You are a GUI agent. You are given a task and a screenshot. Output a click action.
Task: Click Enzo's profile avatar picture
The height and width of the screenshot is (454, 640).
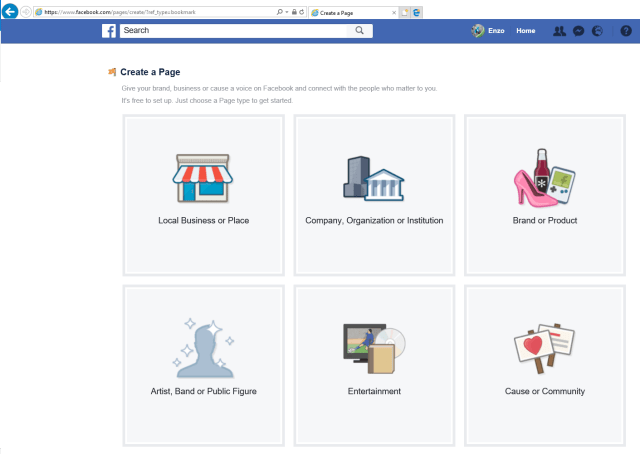pyautogui.click(x=478, y=31)
